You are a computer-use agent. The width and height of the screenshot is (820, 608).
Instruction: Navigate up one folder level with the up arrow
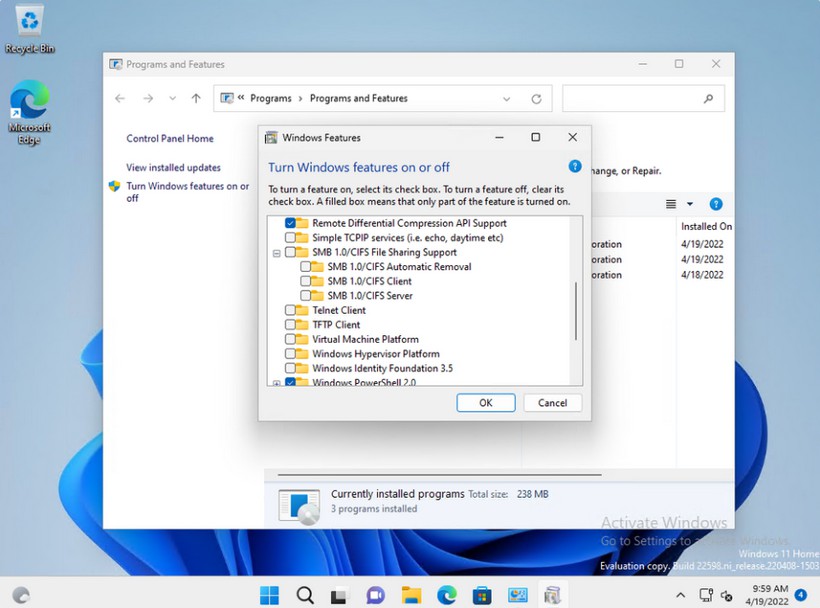click(x=197, y=98)
